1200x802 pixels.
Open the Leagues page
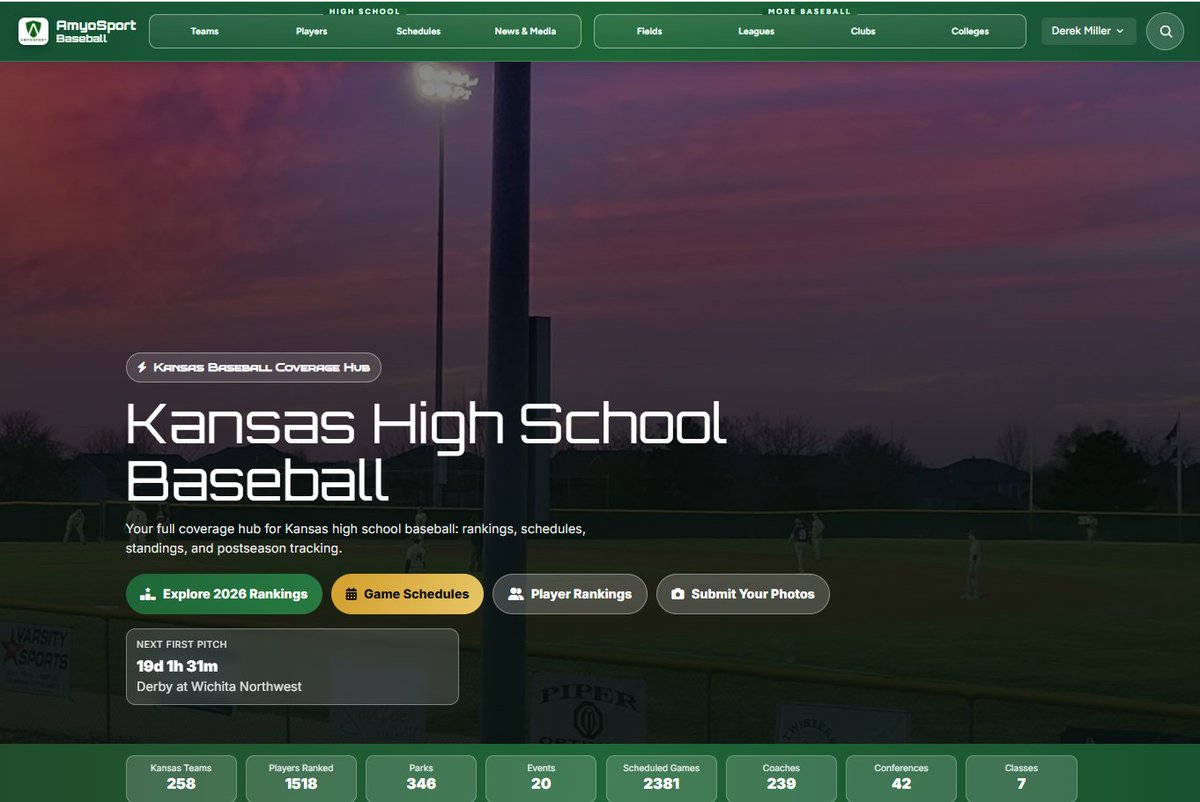pos(755,31)
